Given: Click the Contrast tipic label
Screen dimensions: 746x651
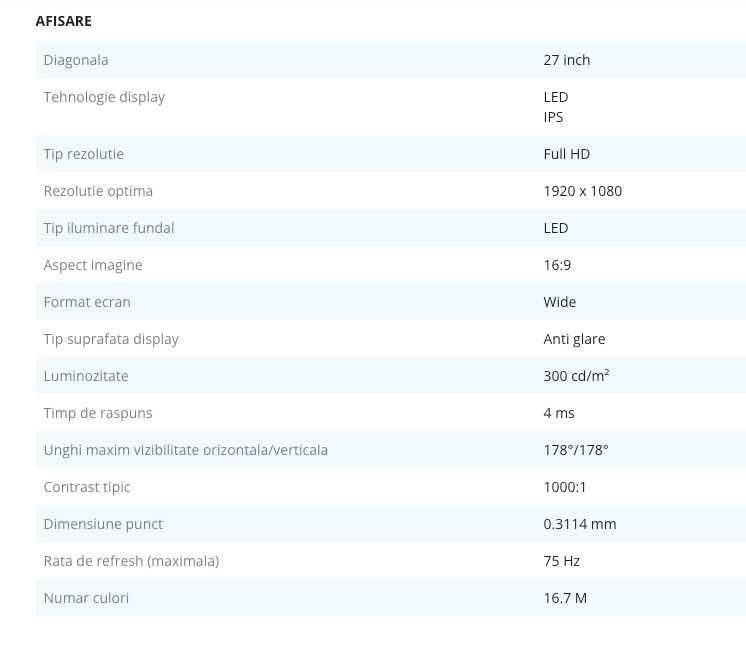Looking at the screenshot, I should click(87, 487).
